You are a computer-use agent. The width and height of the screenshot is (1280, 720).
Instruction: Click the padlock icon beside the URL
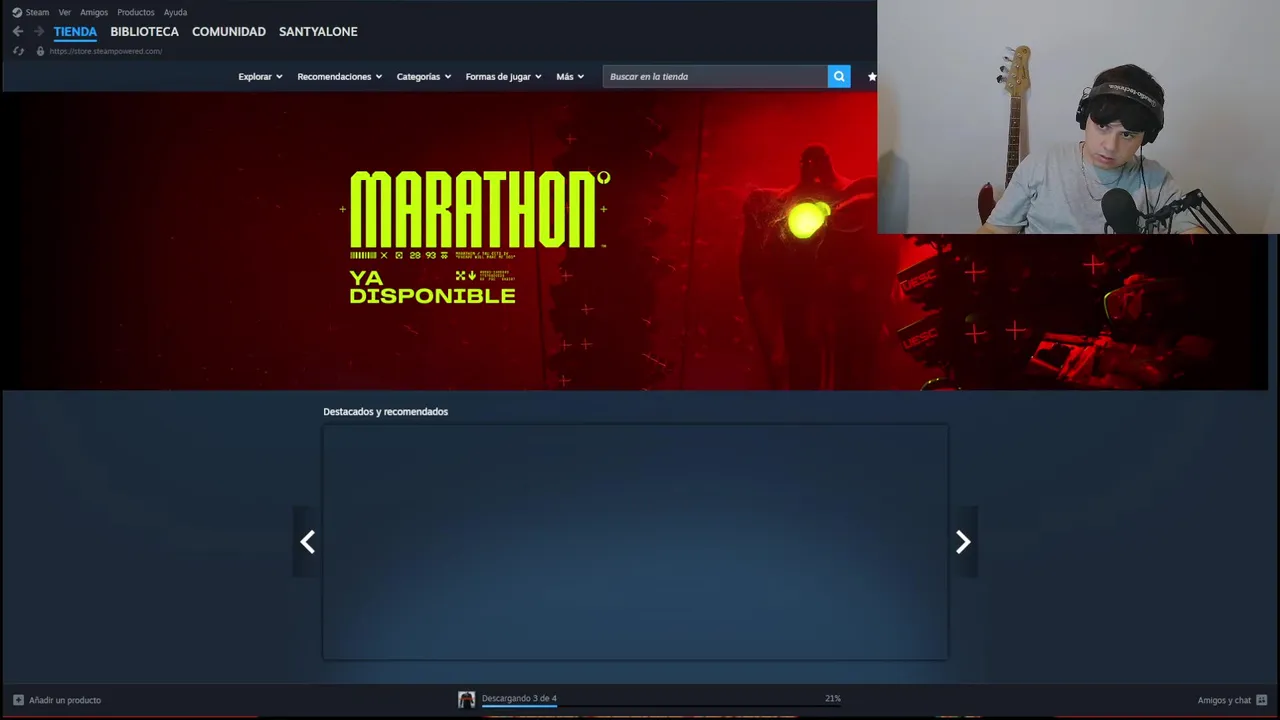coord(40,51)
